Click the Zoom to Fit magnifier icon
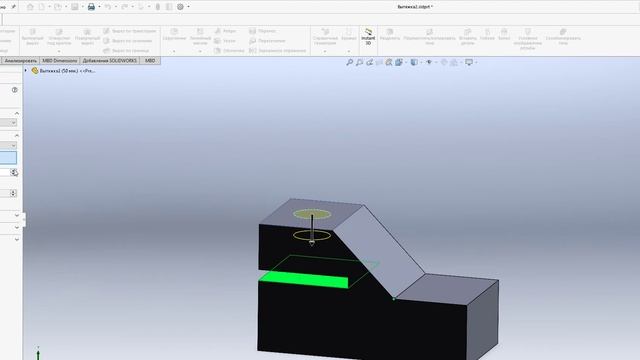 point(350,62)
